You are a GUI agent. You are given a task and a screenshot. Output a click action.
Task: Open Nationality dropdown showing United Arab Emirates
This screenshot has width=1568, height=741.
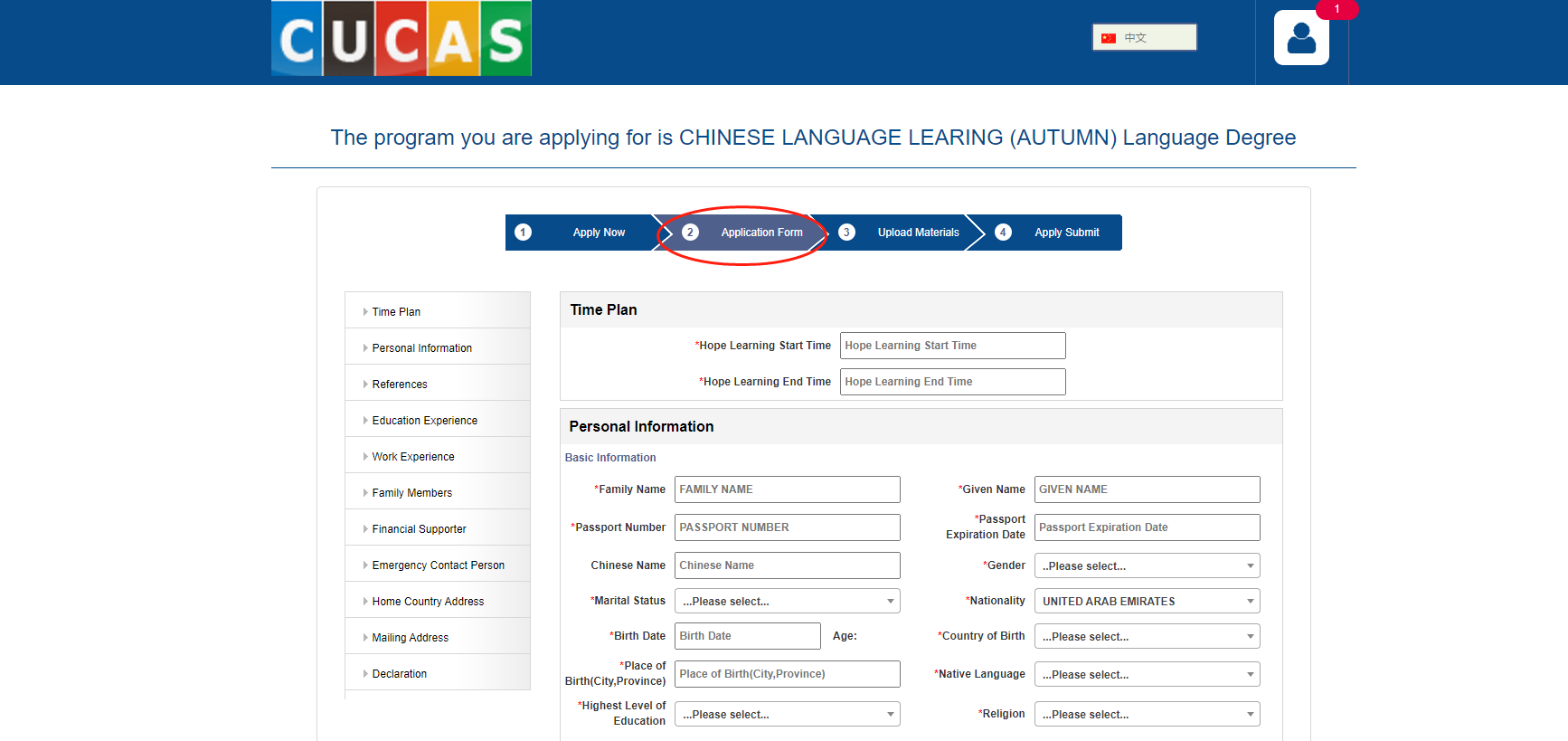1147,602
